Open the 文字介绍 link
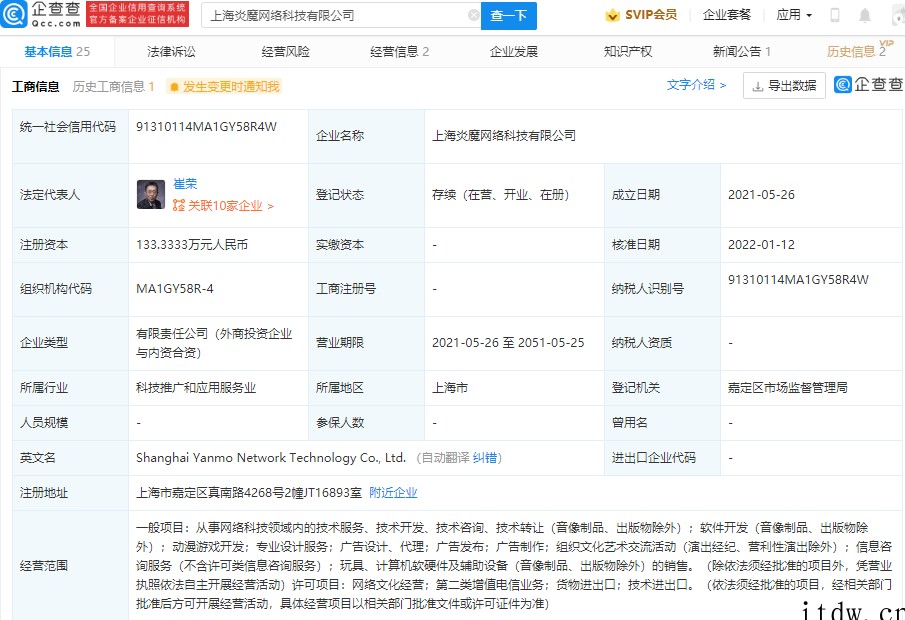905x620 pixels. [x=696, y=85]
